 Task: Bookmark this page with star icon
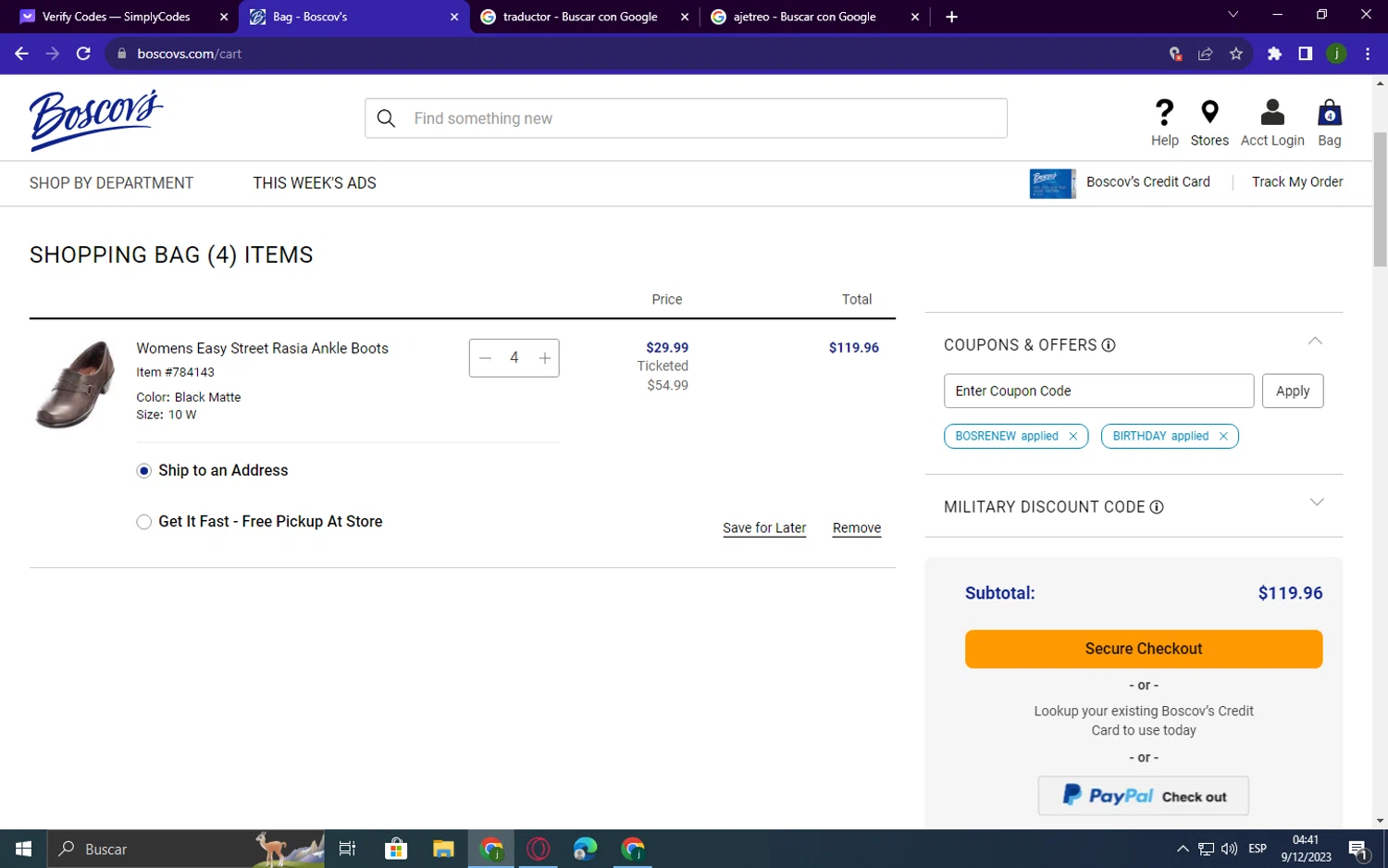1236,54
